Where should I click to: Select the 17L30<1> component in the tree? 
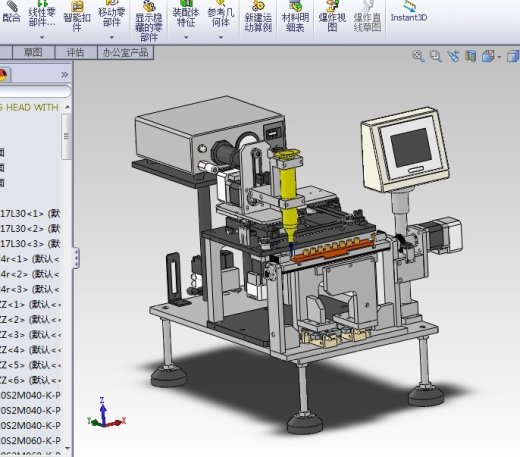30,213
